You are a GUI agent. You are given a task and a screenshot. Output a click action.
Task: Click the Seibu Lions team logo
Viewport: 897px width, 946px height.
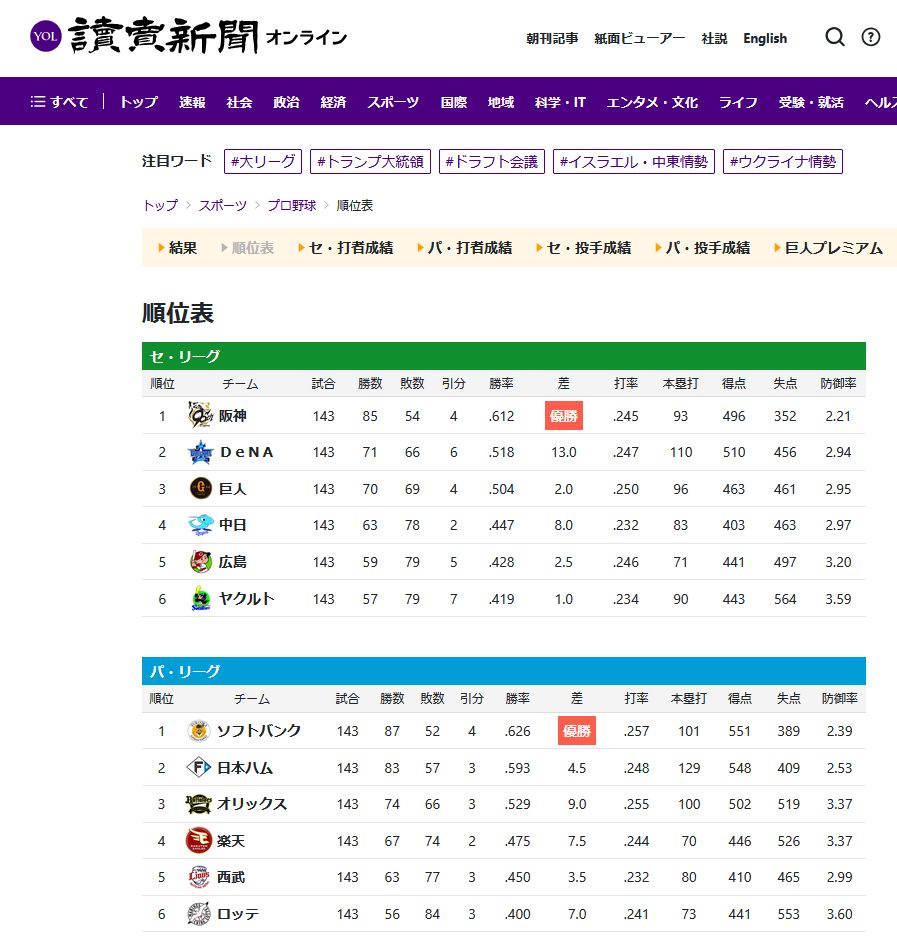coord(199,878)
